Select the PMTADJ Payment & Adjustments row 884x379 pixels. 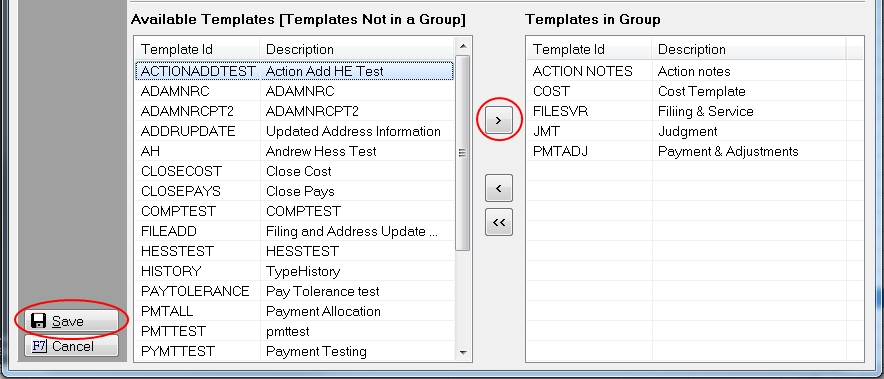[695, 151]
